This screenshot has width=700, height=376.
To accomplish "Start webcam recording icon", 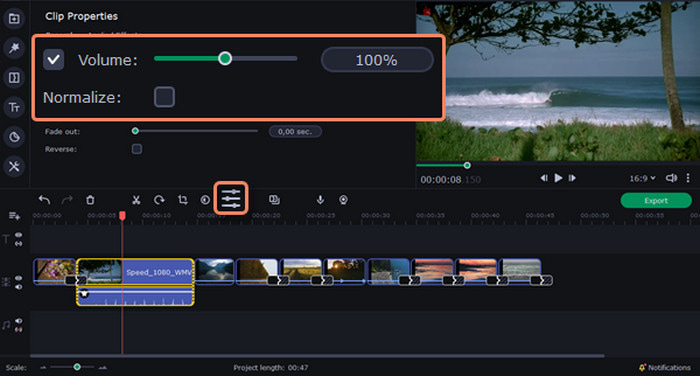I will [343, 200].
